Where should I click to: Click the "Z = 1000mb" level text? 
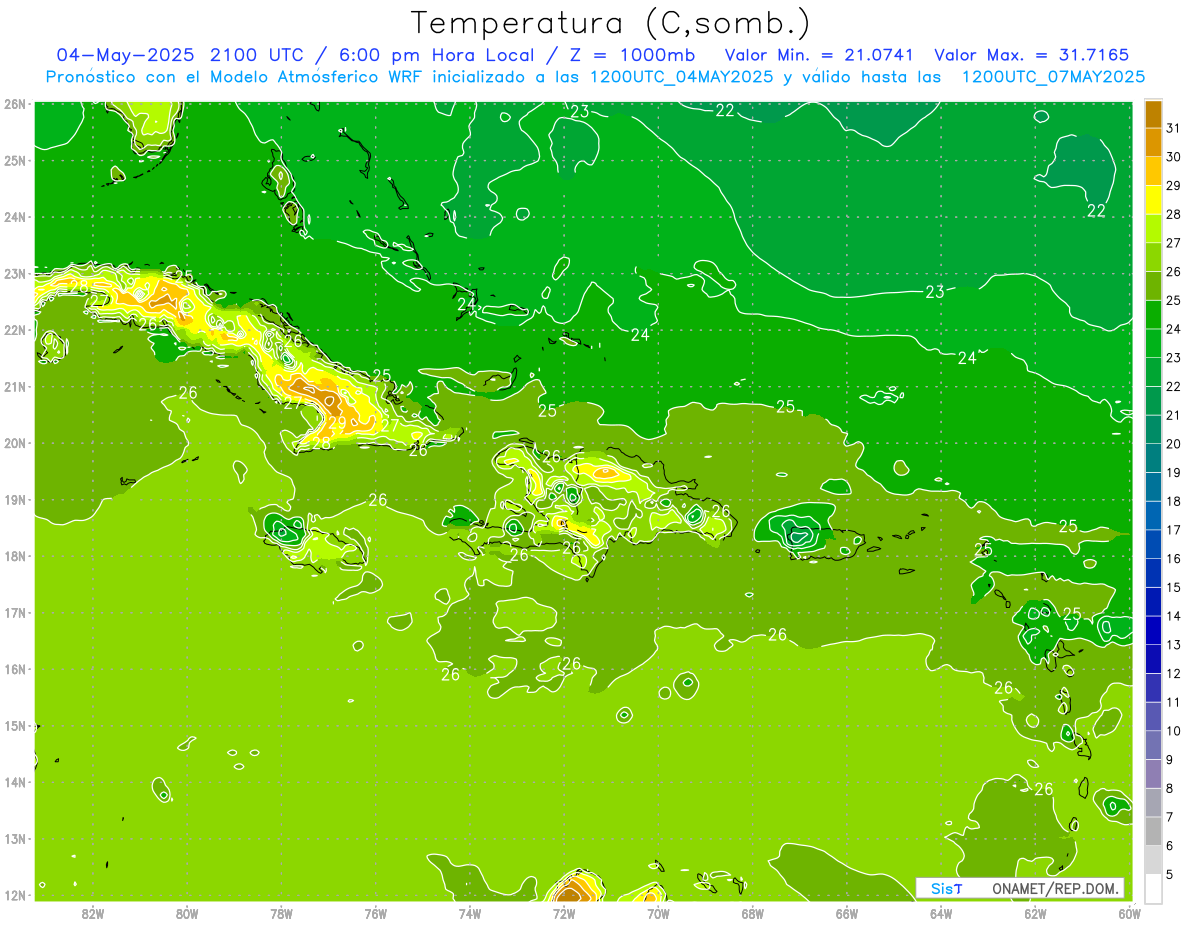point(630,55)
